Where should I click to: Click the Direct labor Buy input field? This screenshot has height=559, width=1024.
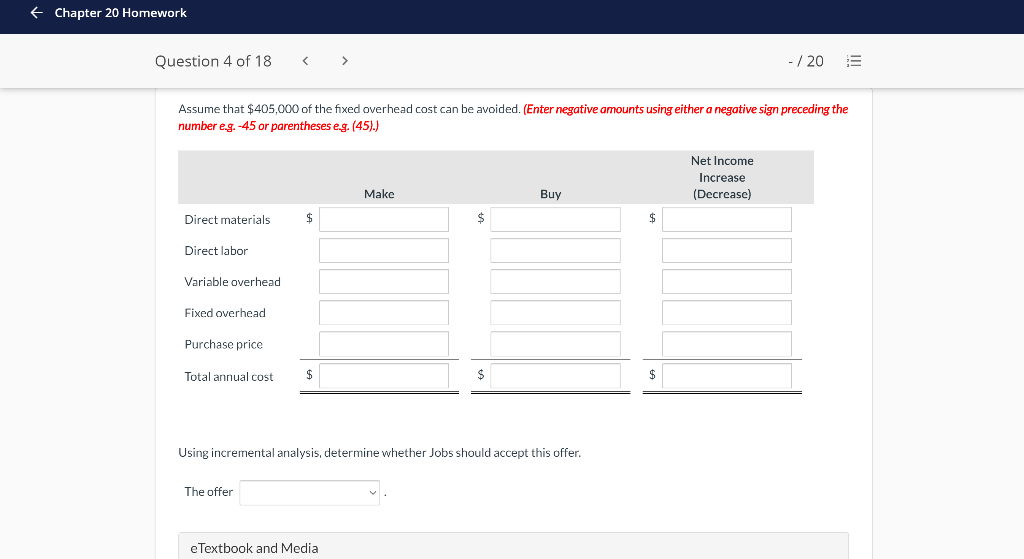point(555,251)
